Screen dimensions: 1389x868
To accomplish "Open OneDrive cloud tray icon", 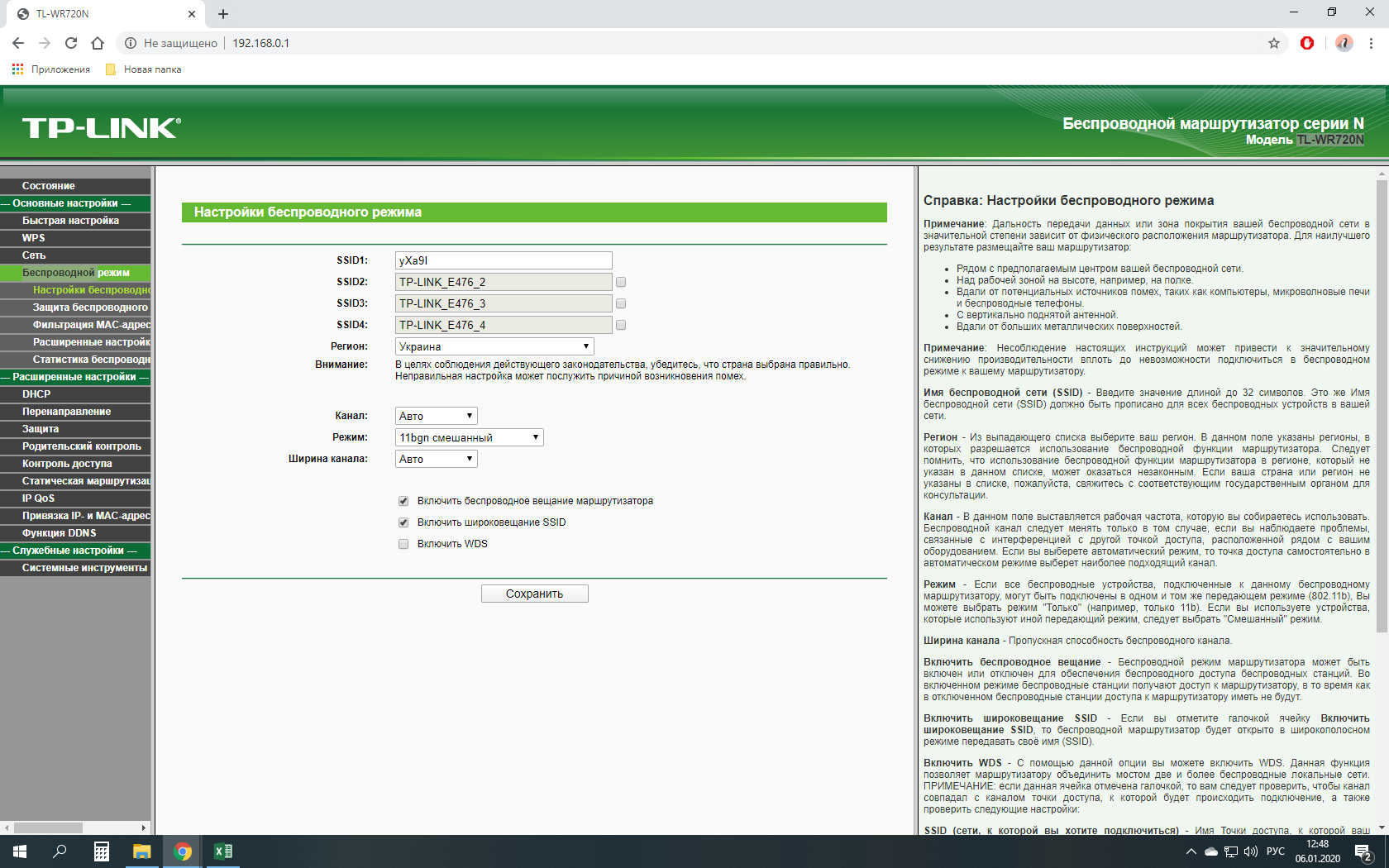I will (1211, 851).
